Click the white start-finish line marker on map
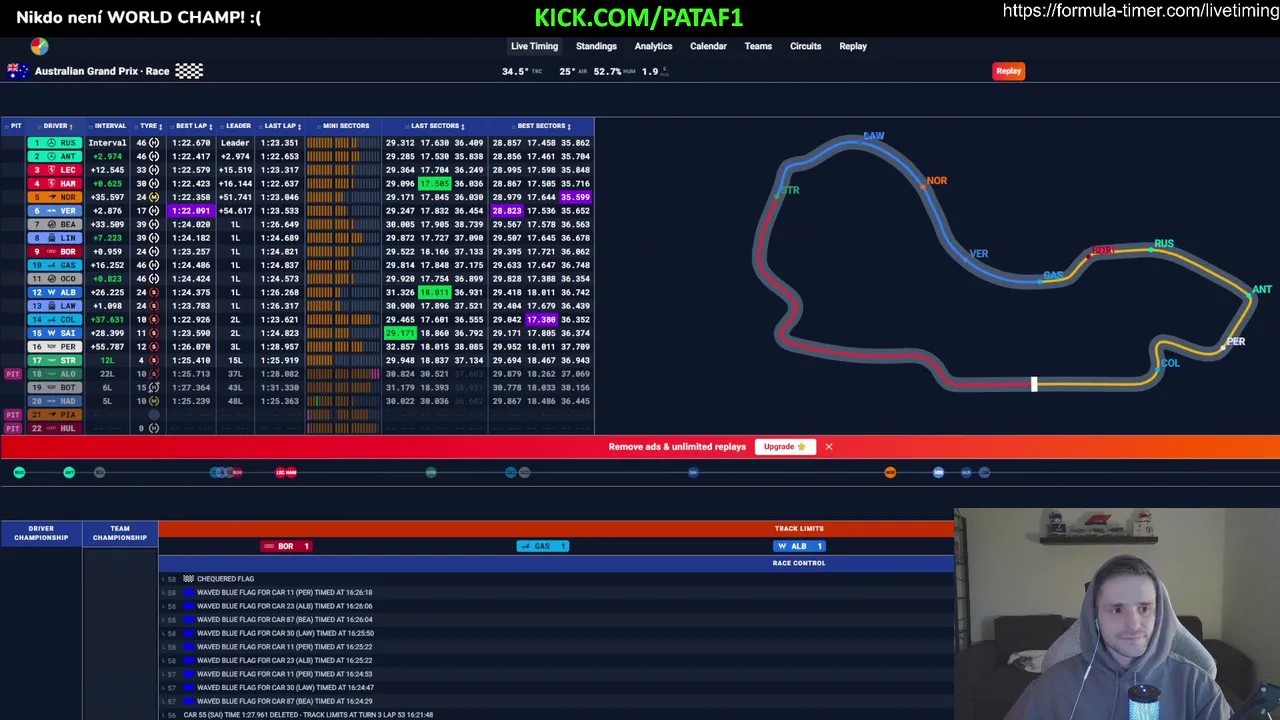The width and height of the screenshot is (1280, 720). [1034, 384]
